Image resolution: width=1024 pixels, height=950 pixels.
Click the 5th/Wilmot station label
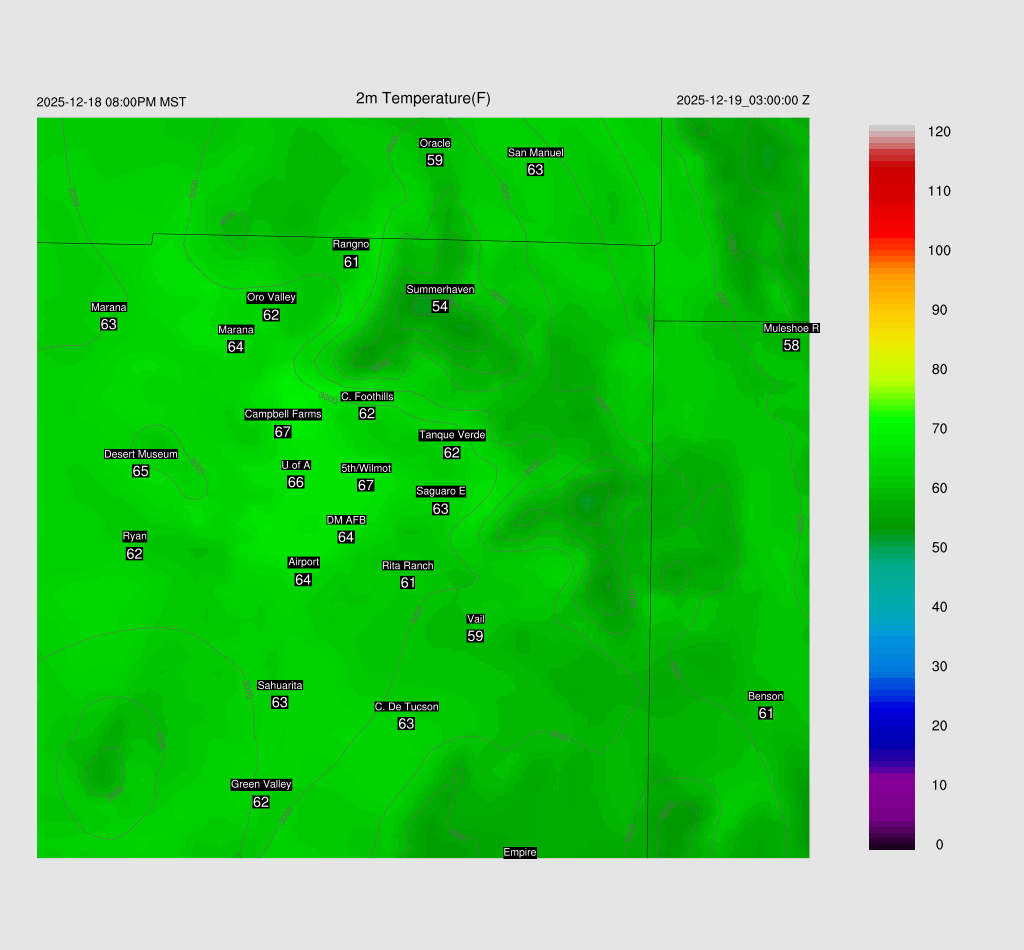366,468
